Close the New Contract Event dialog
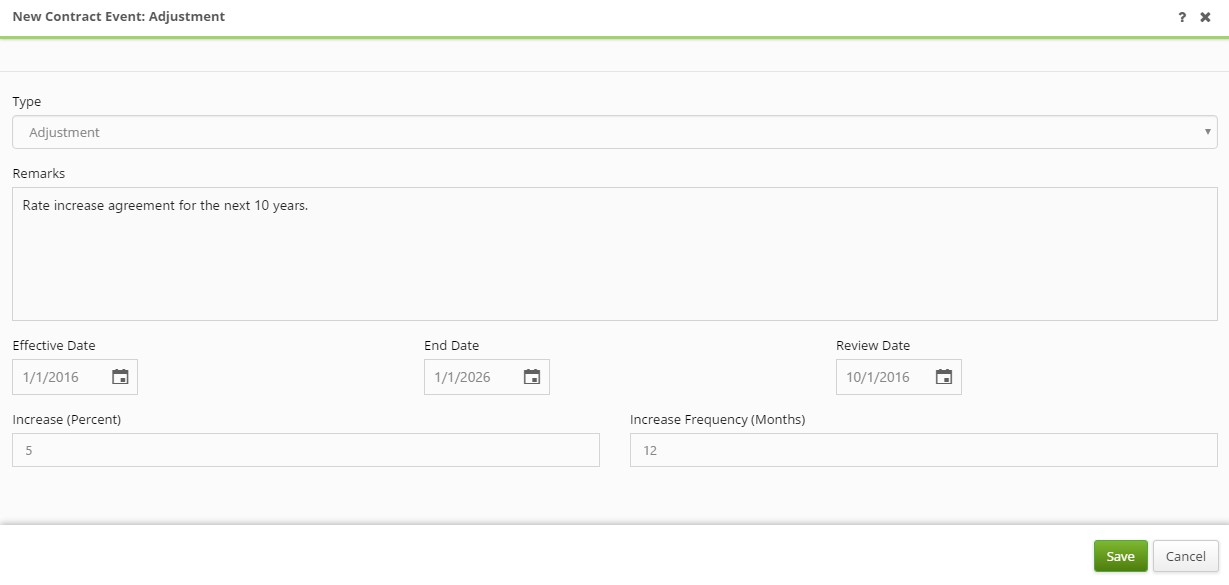Image resolution: width=1229 pixels, height=585 pixels. tap(1205, 17)
